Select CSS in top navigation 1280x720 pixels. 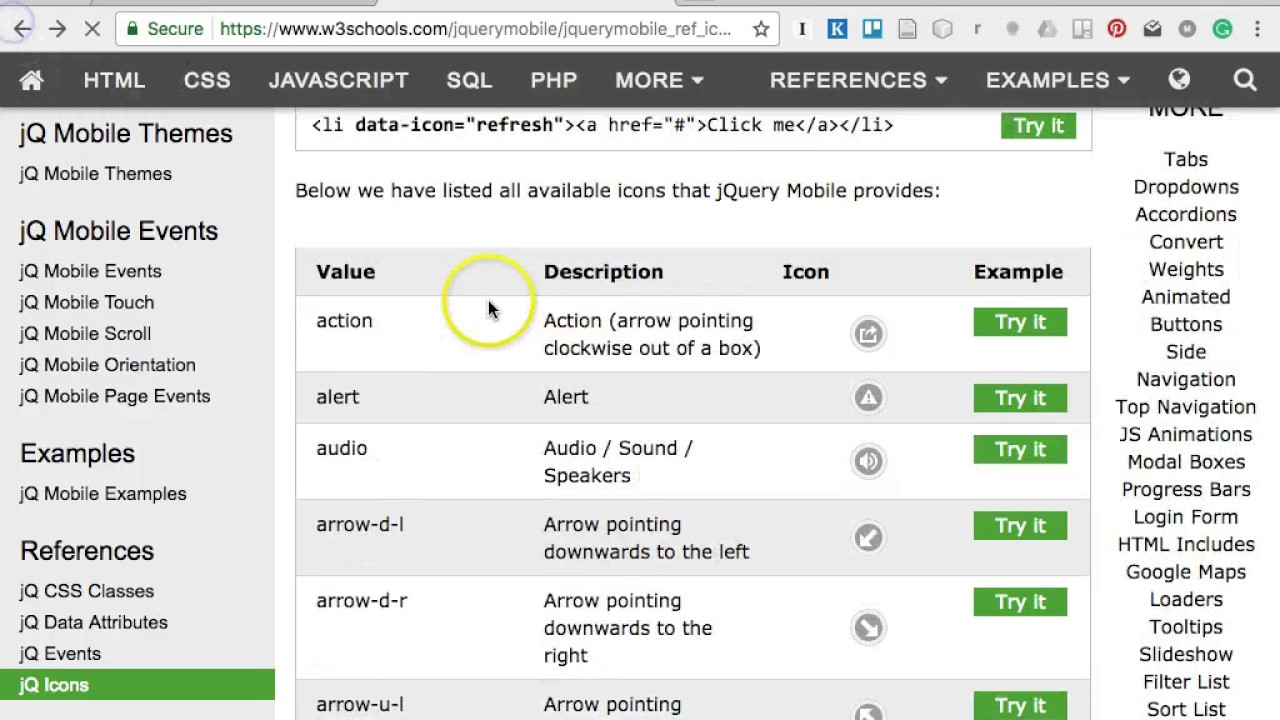point(207,80)
